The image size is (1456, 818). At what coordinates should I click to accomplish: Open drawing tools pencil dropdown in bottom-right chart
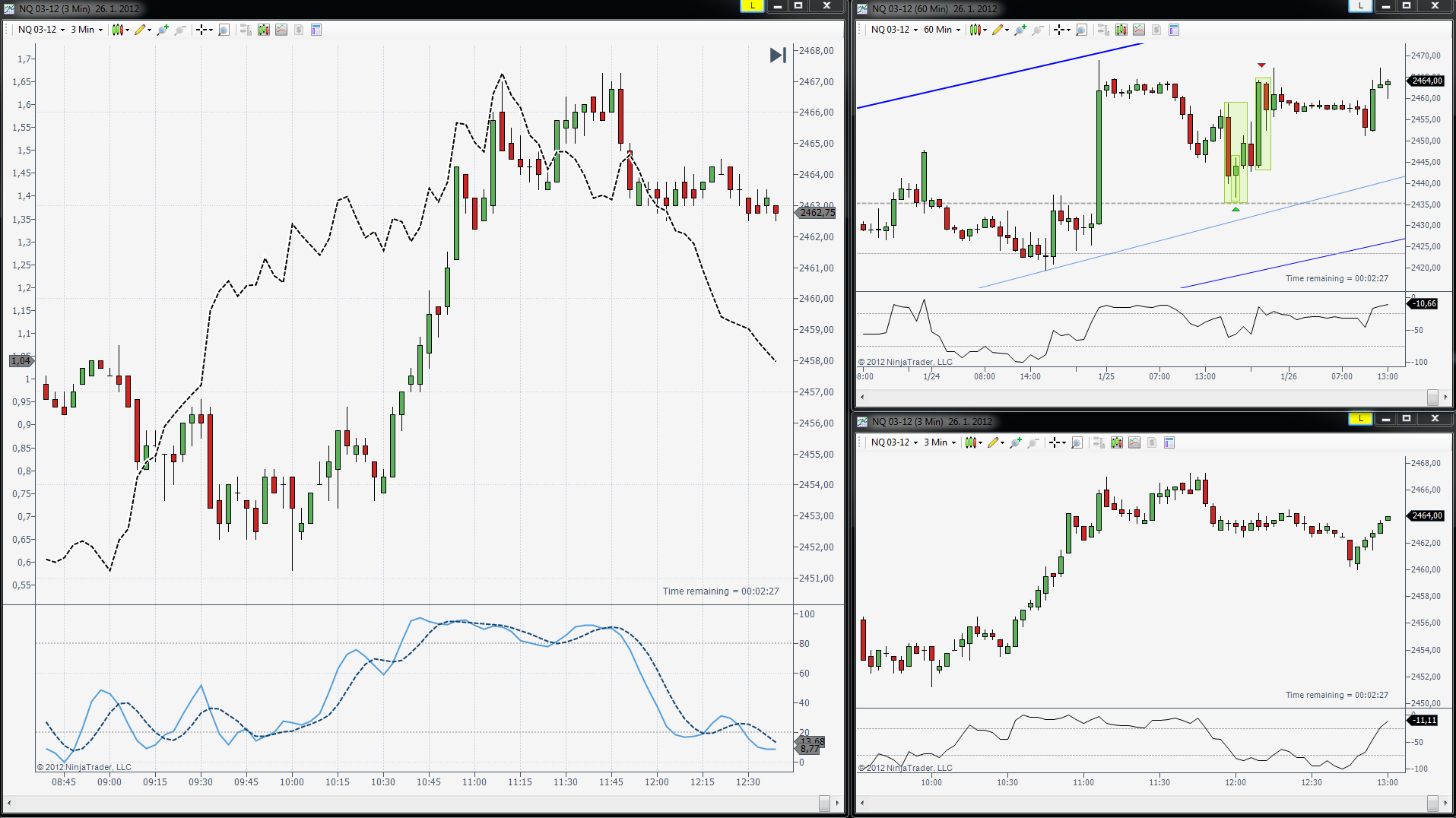(996, 442)
